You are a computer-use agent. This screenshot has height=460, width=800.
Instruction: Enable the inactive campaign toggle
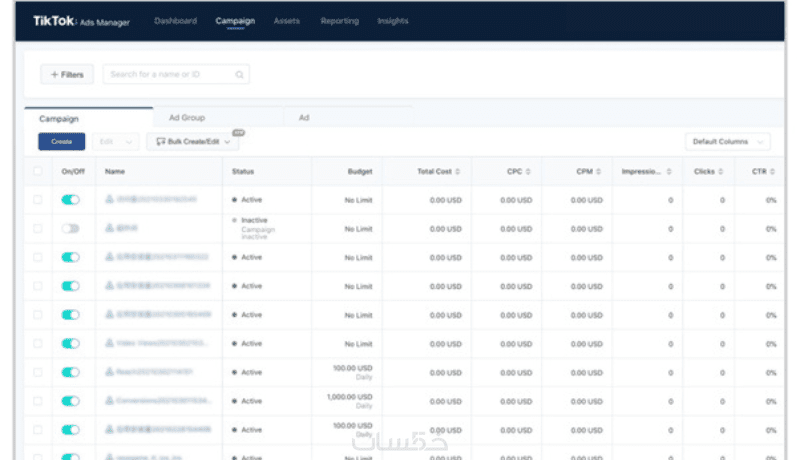[70, 228]
